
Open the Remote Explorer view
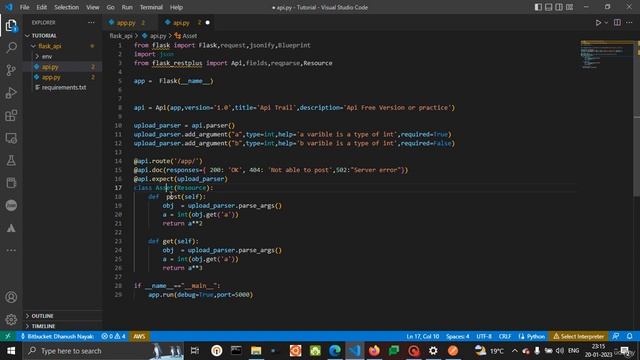pos(11,138)
